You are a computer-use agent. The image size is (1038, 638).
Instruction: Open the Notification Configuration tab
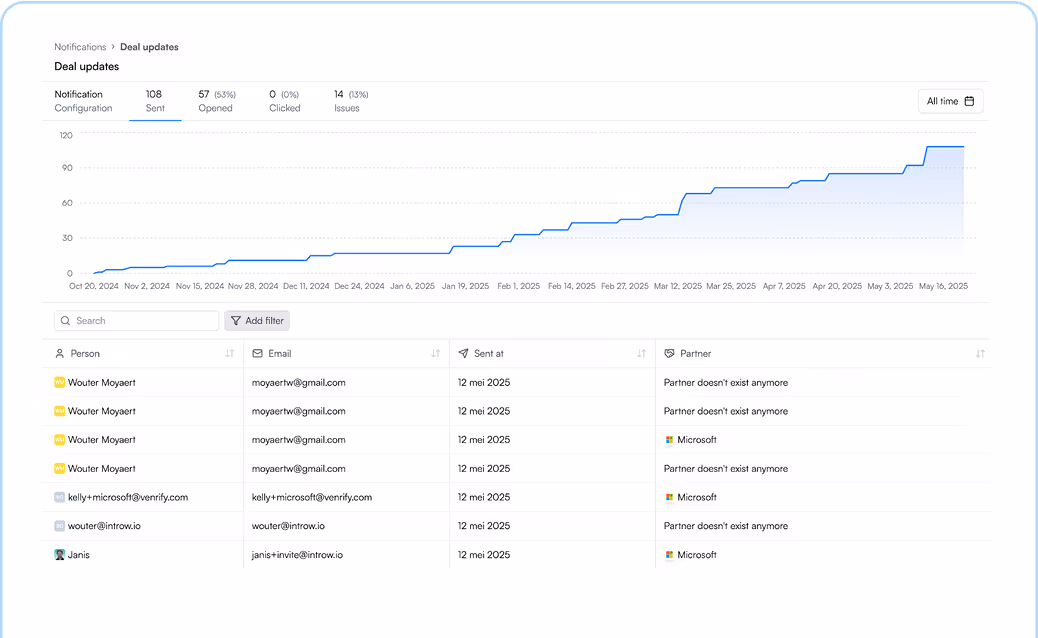83,101
